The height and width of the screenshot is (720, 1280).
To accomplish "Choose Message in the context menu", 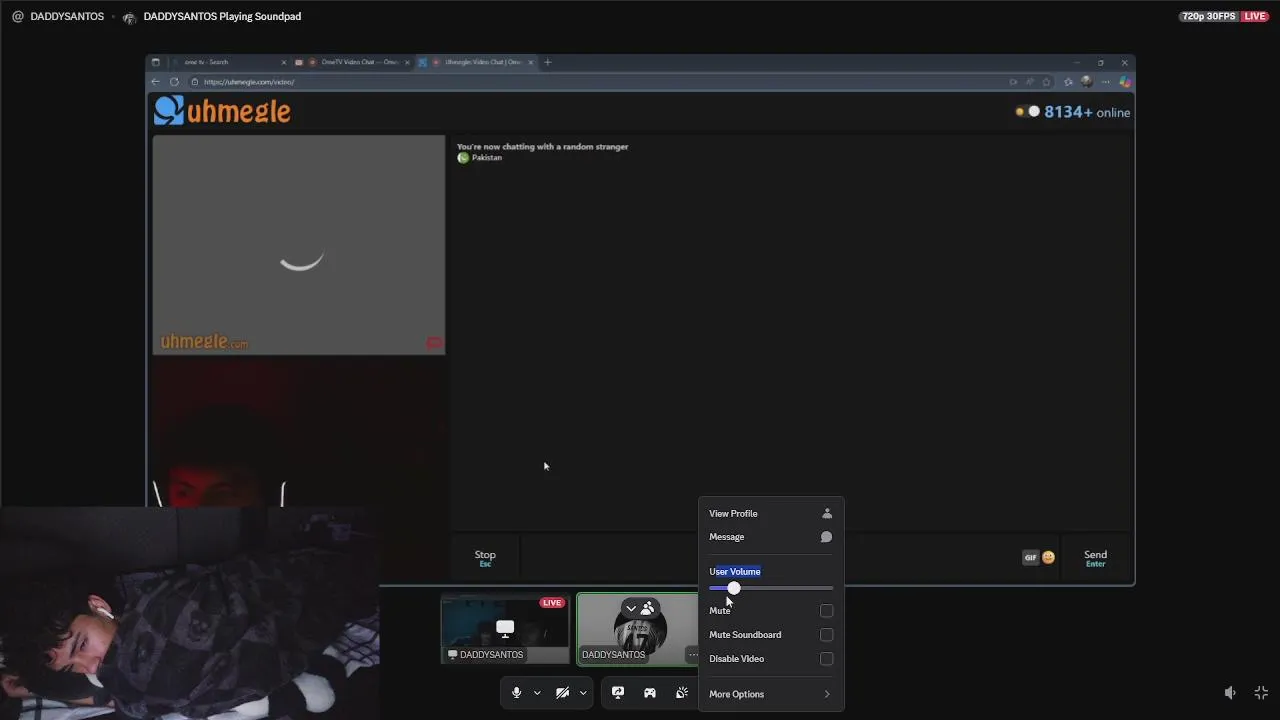I will 770,537.
